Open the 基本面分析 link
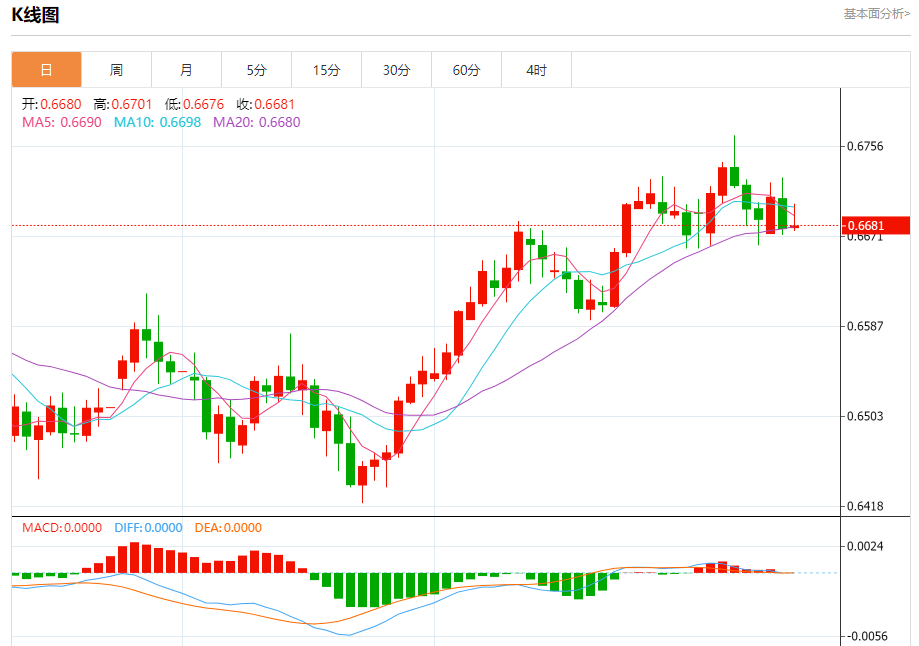 (x=876, y=14)
